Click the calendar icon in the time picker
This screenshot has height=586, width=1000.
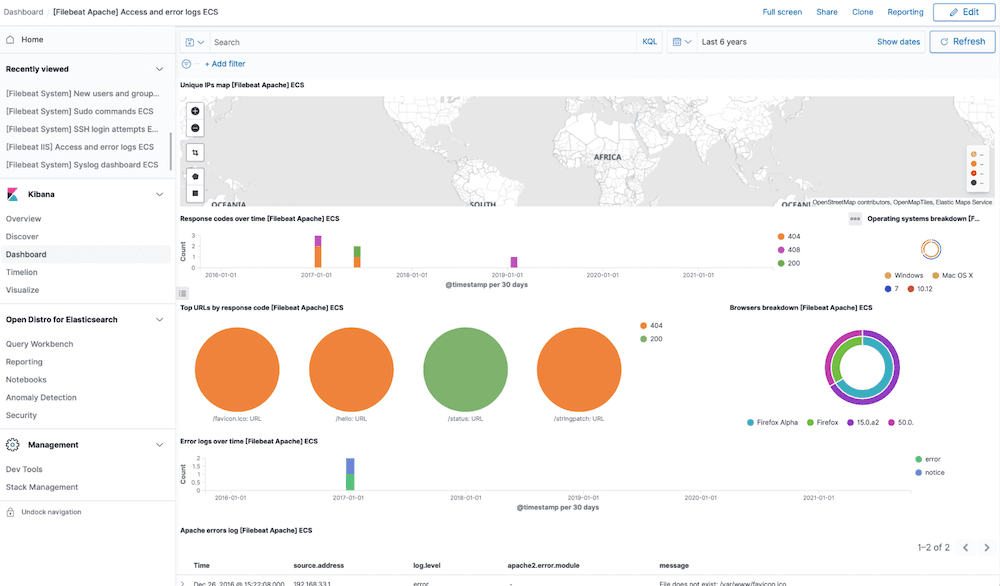(x=676, y=41)
